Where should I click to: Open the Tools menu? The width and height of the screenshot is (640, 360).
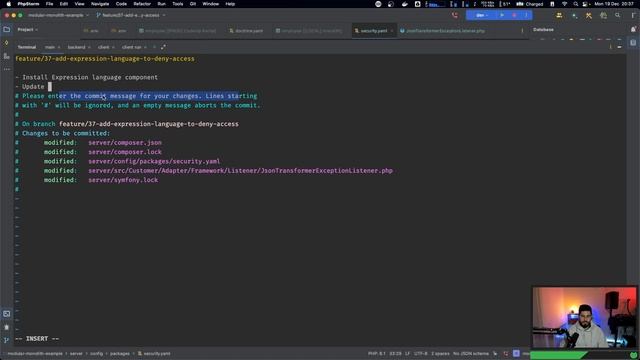[178, 4]
